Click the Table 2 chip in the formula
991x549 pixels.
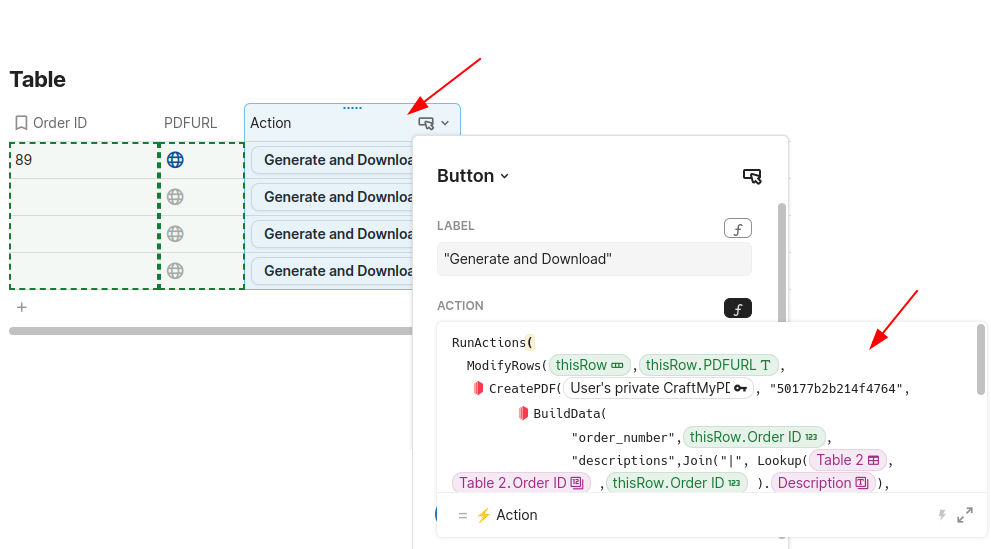click(847, 460)
